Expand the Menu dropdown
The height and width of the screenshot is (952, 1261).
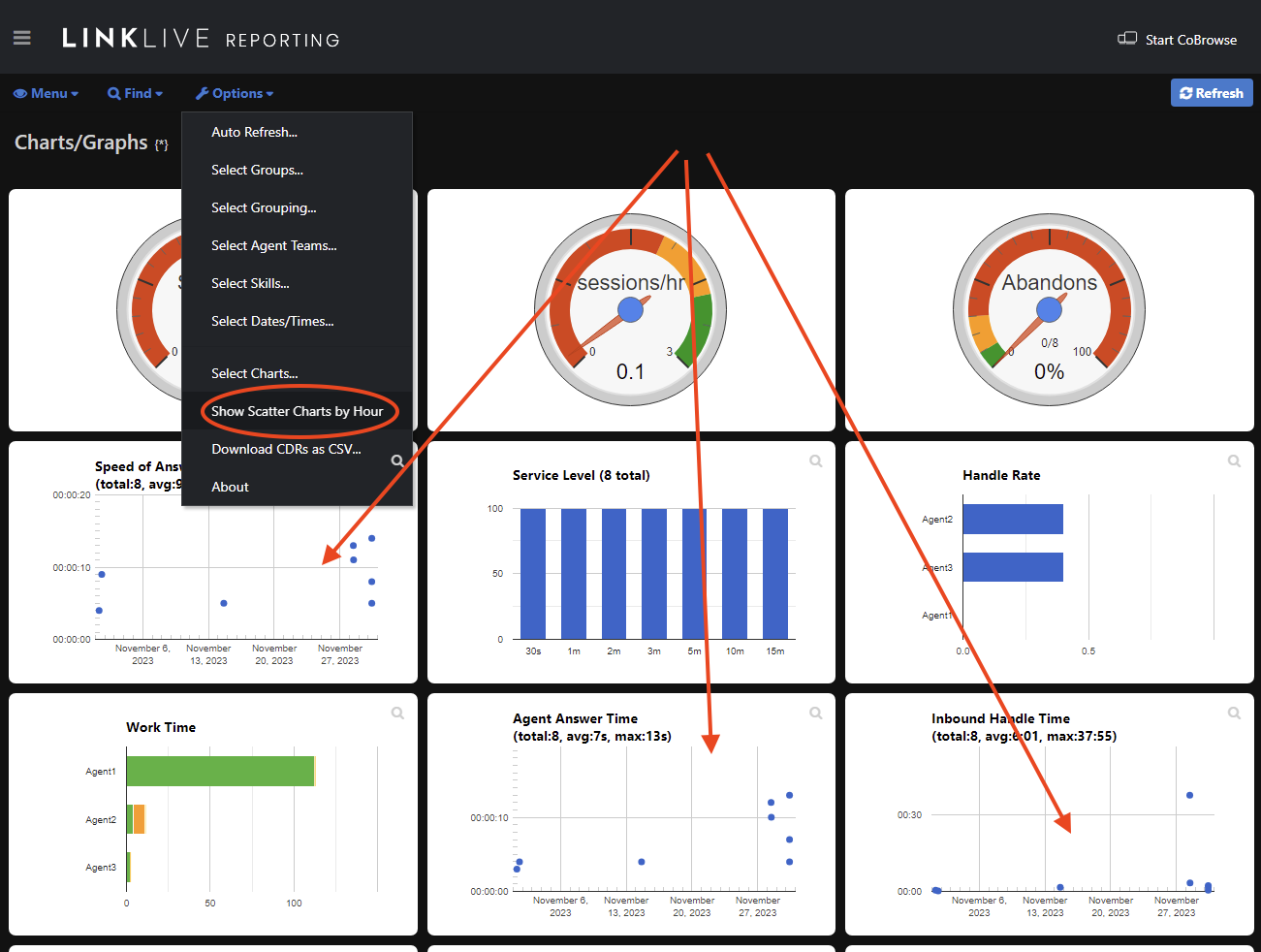(46, 93)
